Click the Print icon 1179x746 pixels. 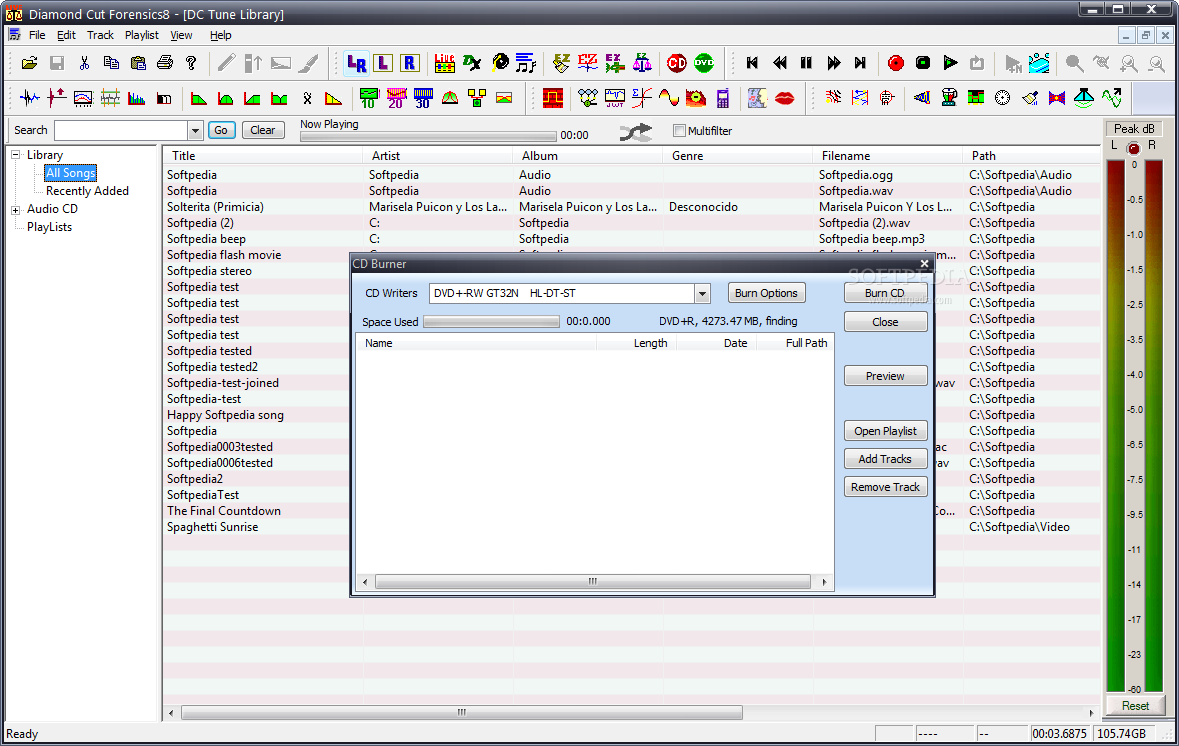click(x=165, y=63)
